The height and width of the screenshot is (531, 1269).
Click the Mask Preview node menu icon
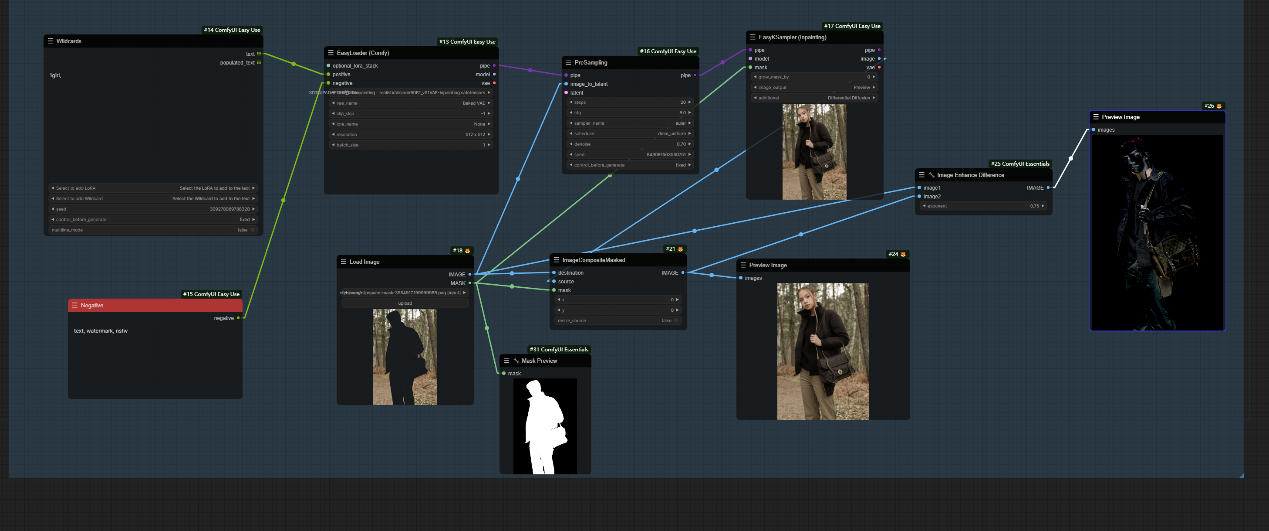pyautogui.click(x=506, y=360)
